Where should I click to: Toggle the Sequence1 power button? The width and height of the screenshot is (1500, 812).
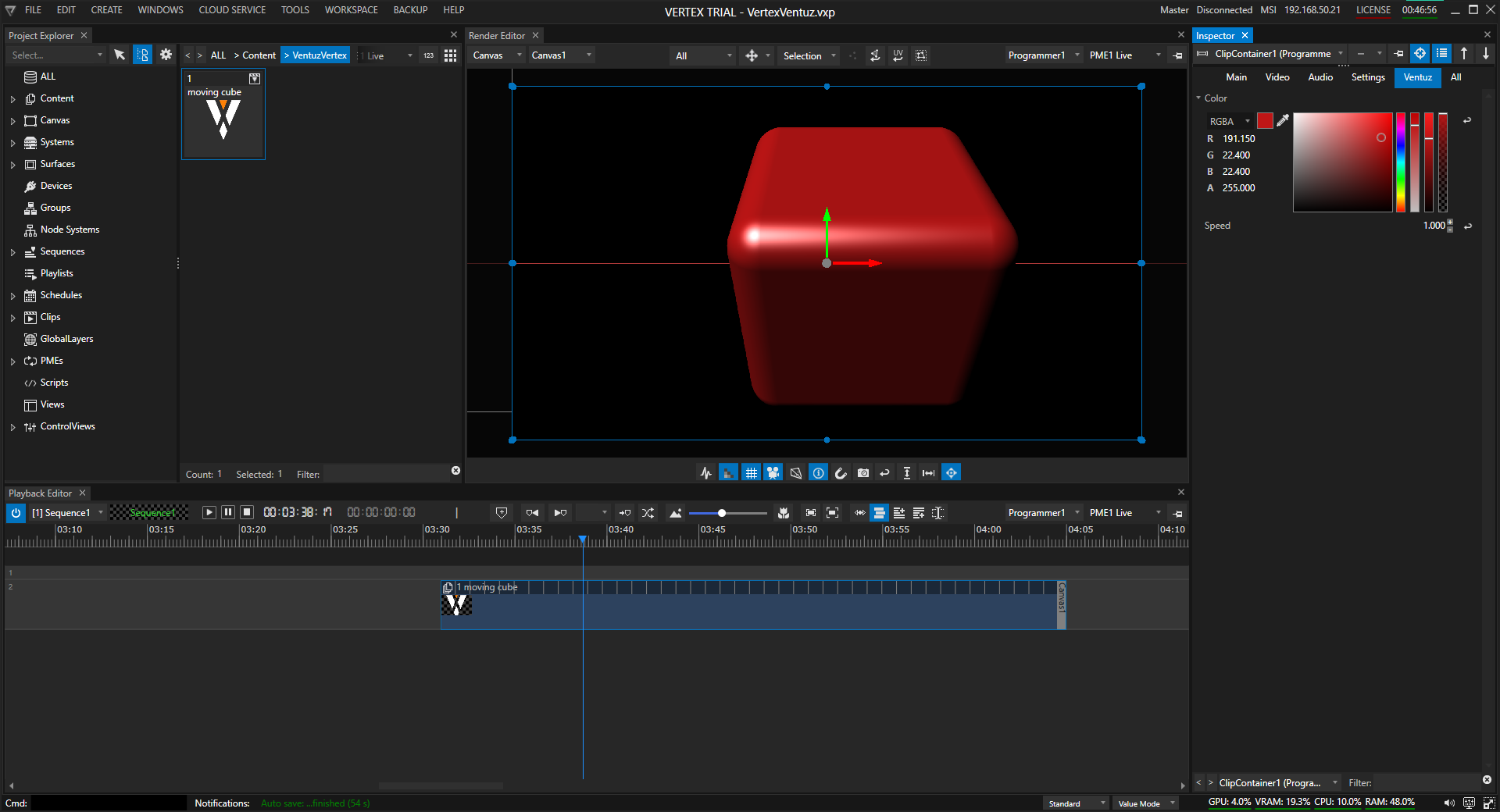16,513
